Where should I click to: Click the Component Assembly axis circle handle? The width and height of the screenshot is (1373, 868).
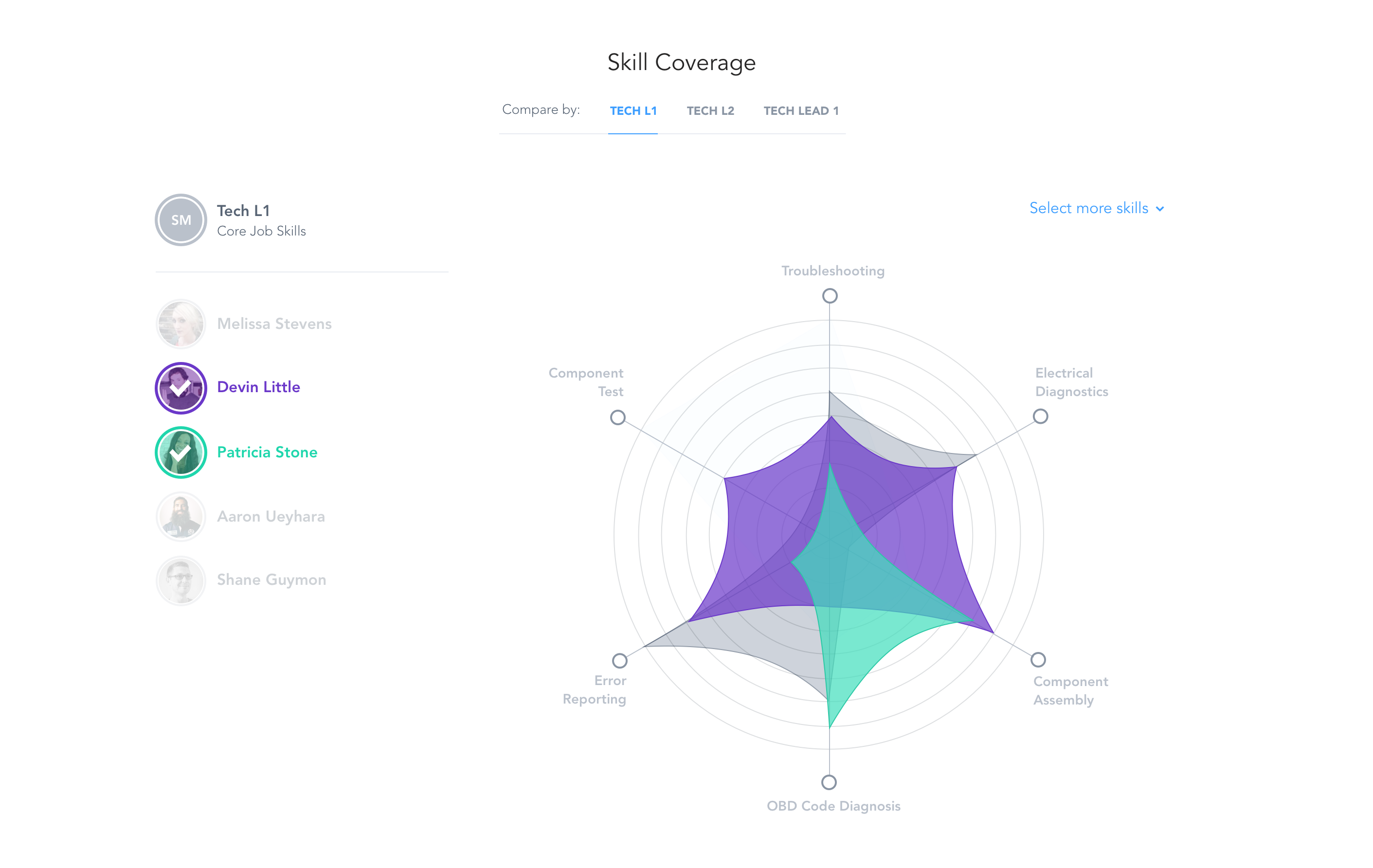(x=1038, y=660)
